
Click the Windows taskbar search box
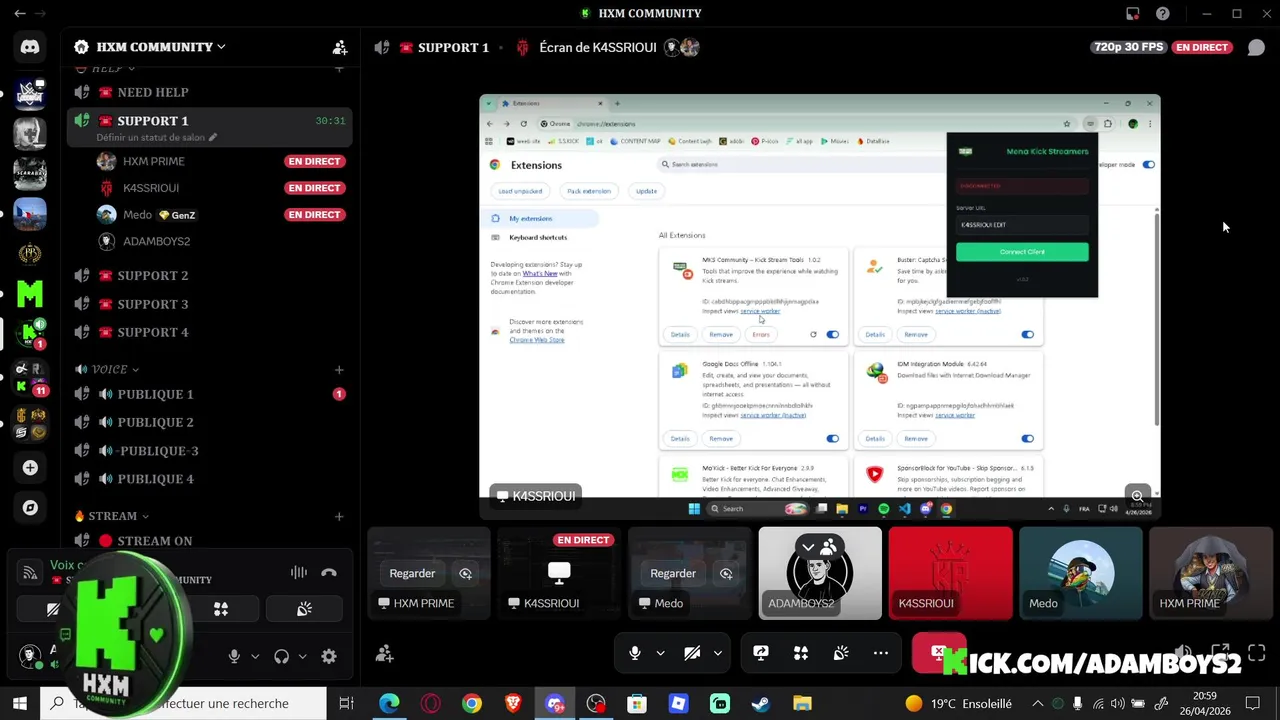click(x=182, y=703)
